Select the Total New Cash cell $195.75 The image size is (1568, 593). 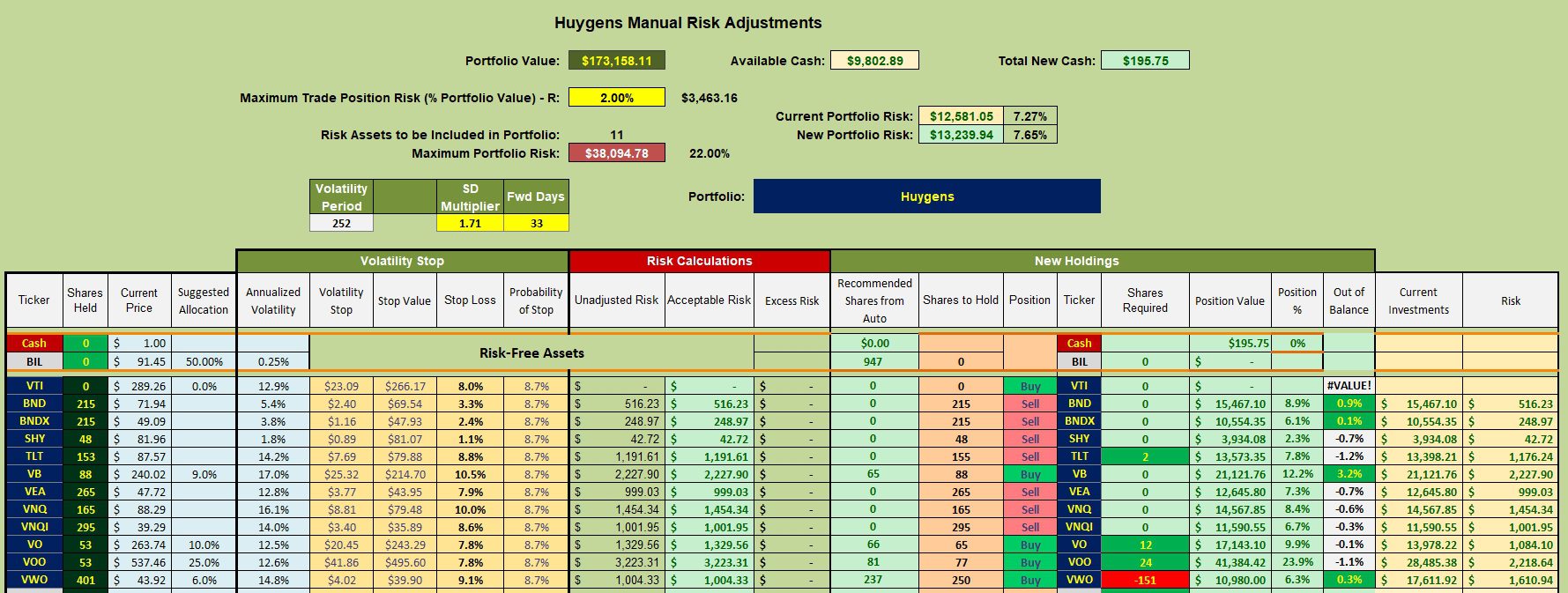click(1145, 61)
